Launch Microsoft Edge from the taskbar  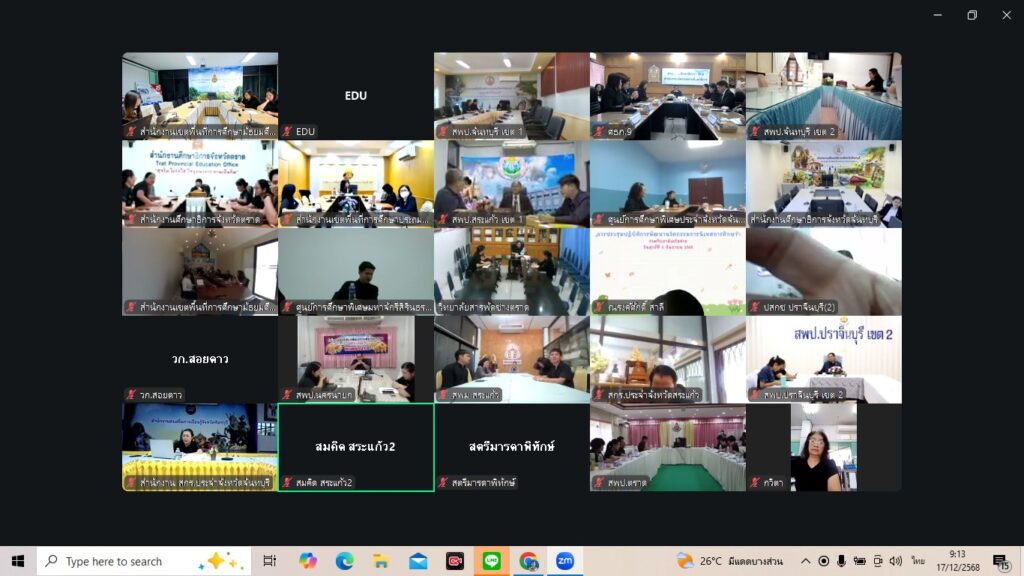(345, 561)
